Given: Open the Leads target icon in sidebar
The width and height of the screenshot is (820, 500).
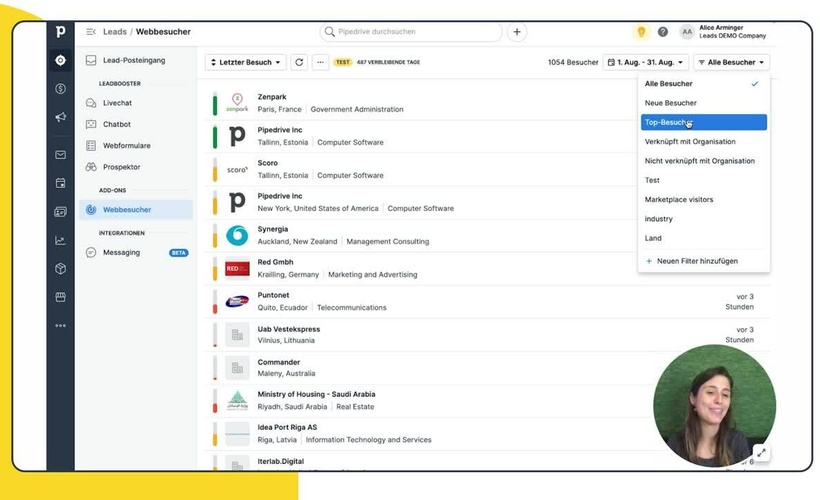Looking at the screenshot, I should (61, 60).
